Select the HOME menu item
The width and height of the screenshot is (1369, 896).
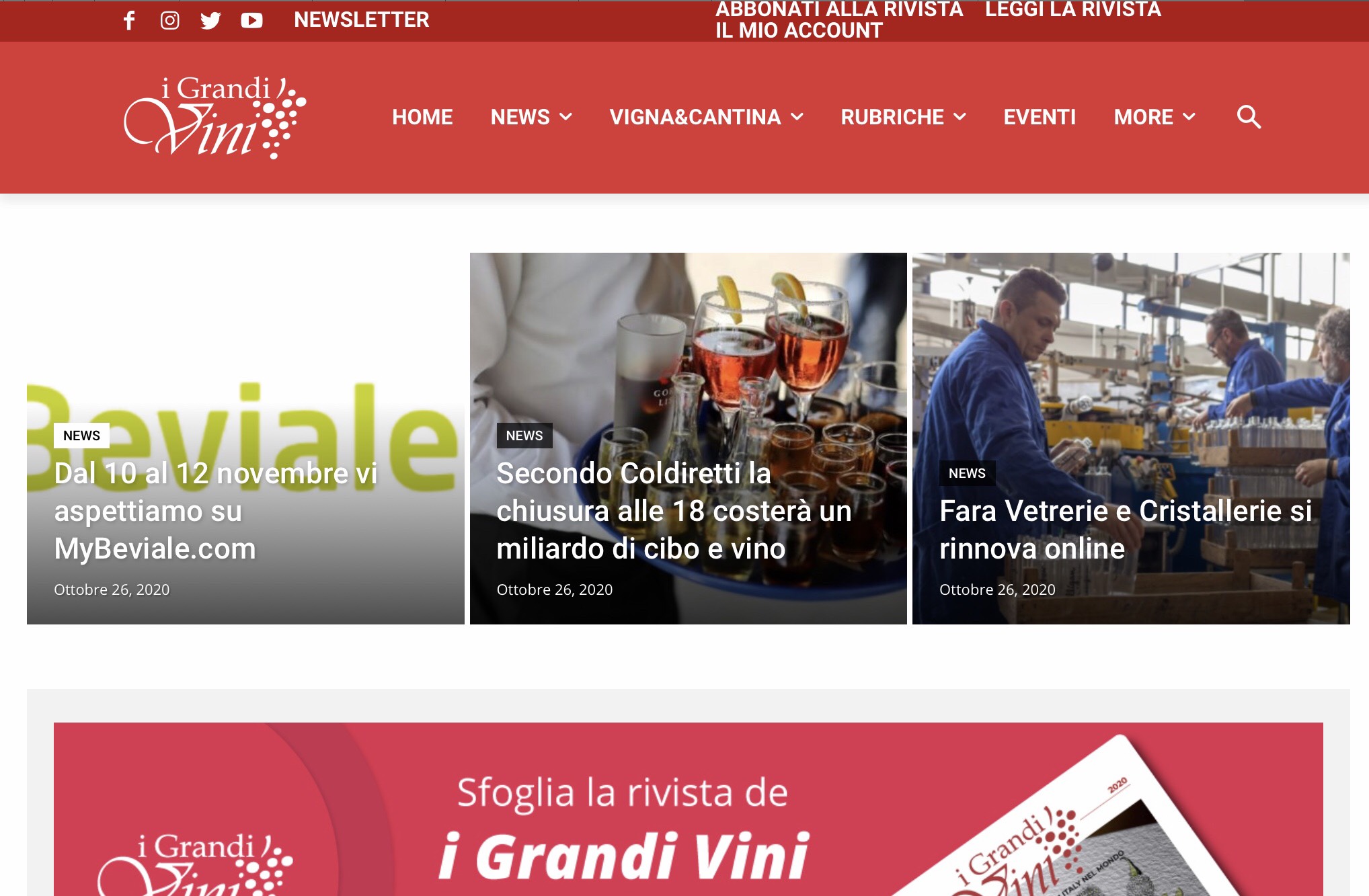(x=422, y=117)
